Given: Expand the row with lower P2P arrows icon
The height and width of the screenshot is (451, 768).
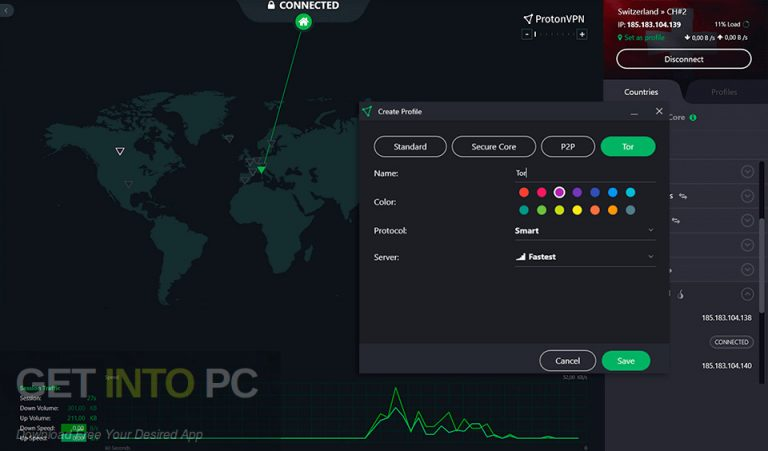Looking at the screenshot, I should tap(747, 220).
